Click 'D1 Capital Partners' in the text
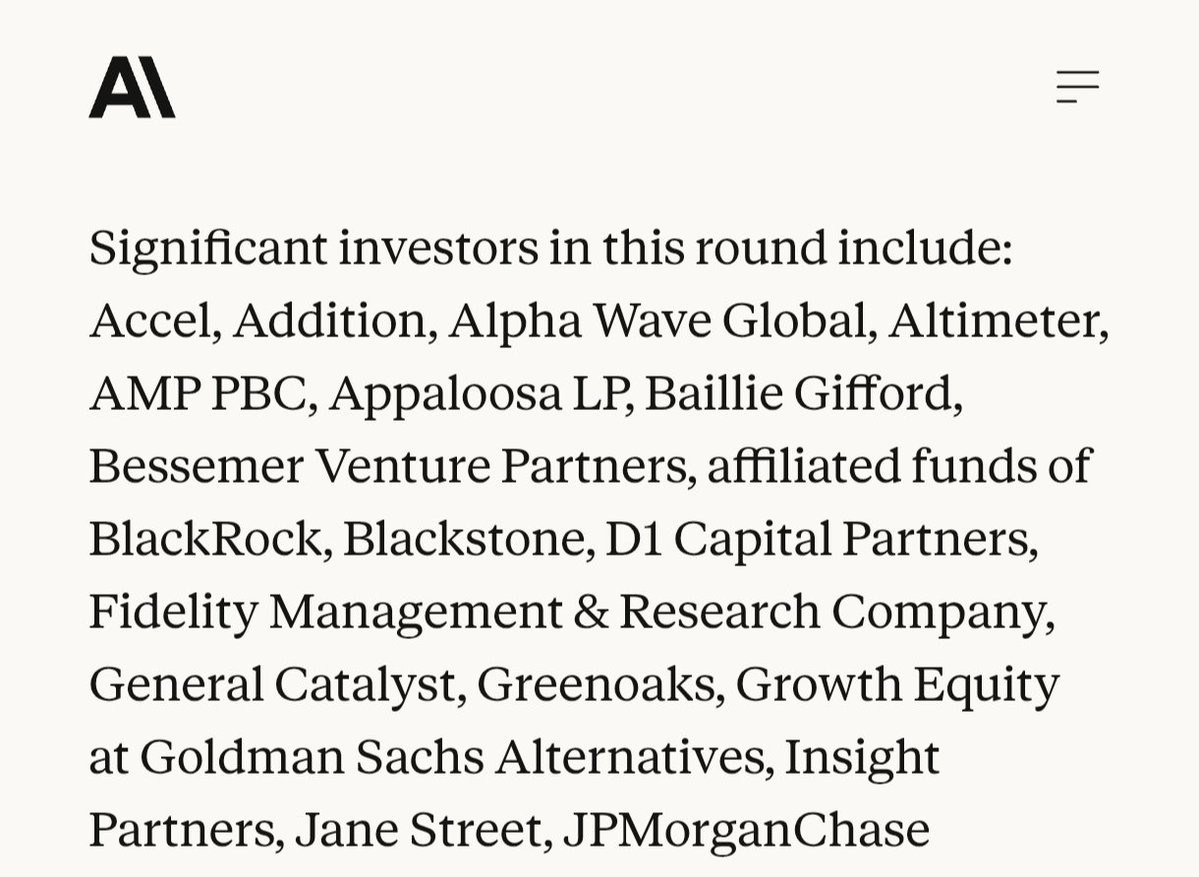The width and height of the screenshot is (1199, 877). tap(820, 539)
